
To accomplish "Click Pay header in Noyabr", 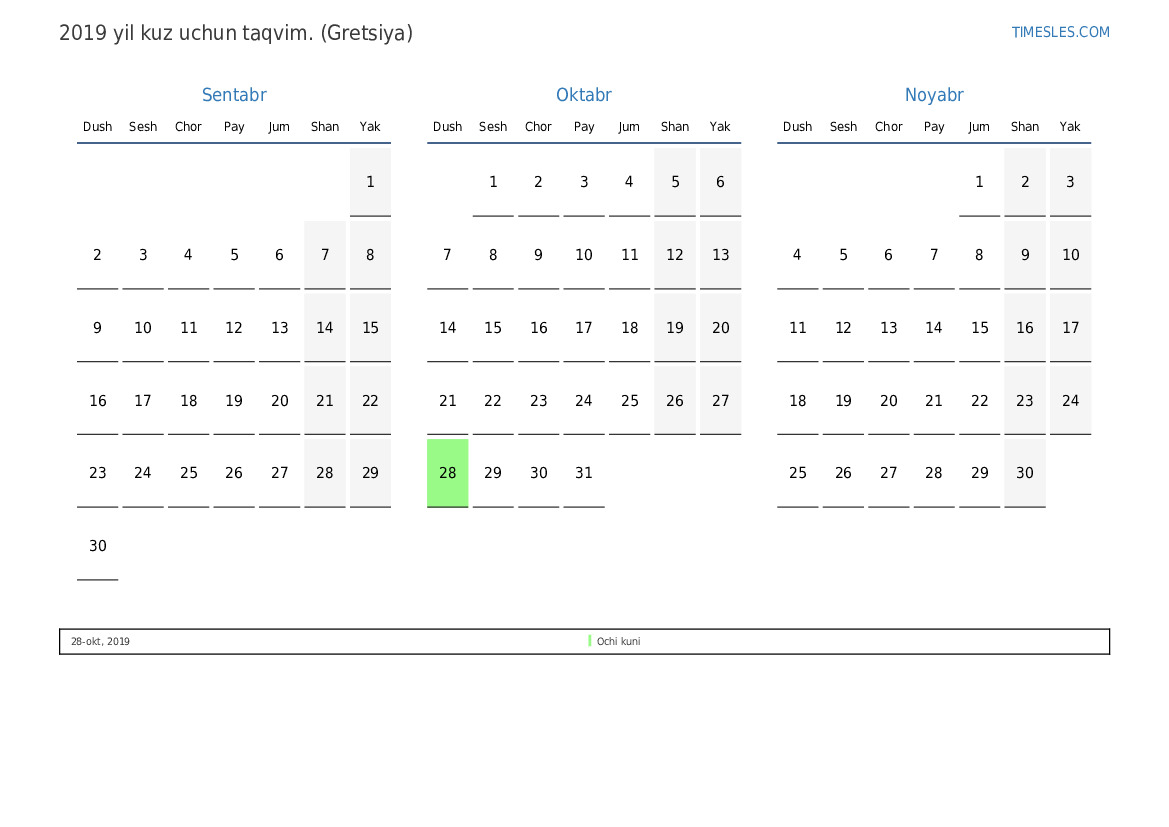I will click(x=934, y=127).
